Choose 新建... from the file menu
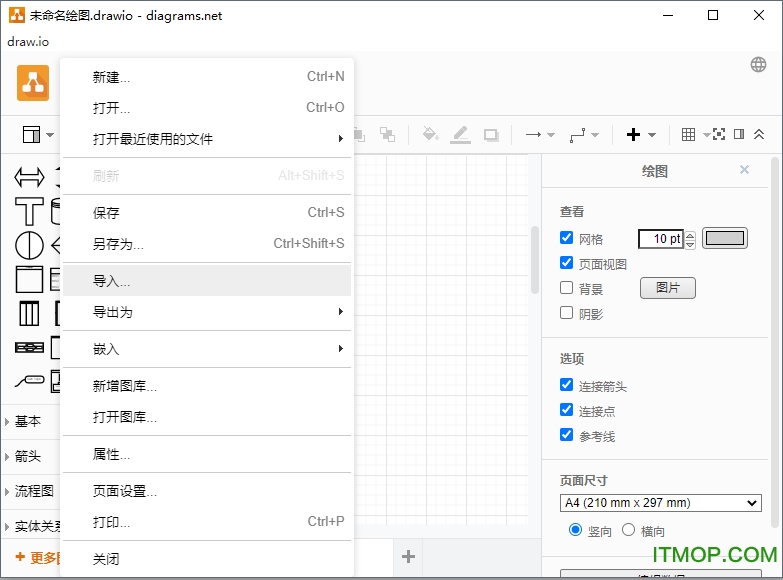 tap(207, 77)
